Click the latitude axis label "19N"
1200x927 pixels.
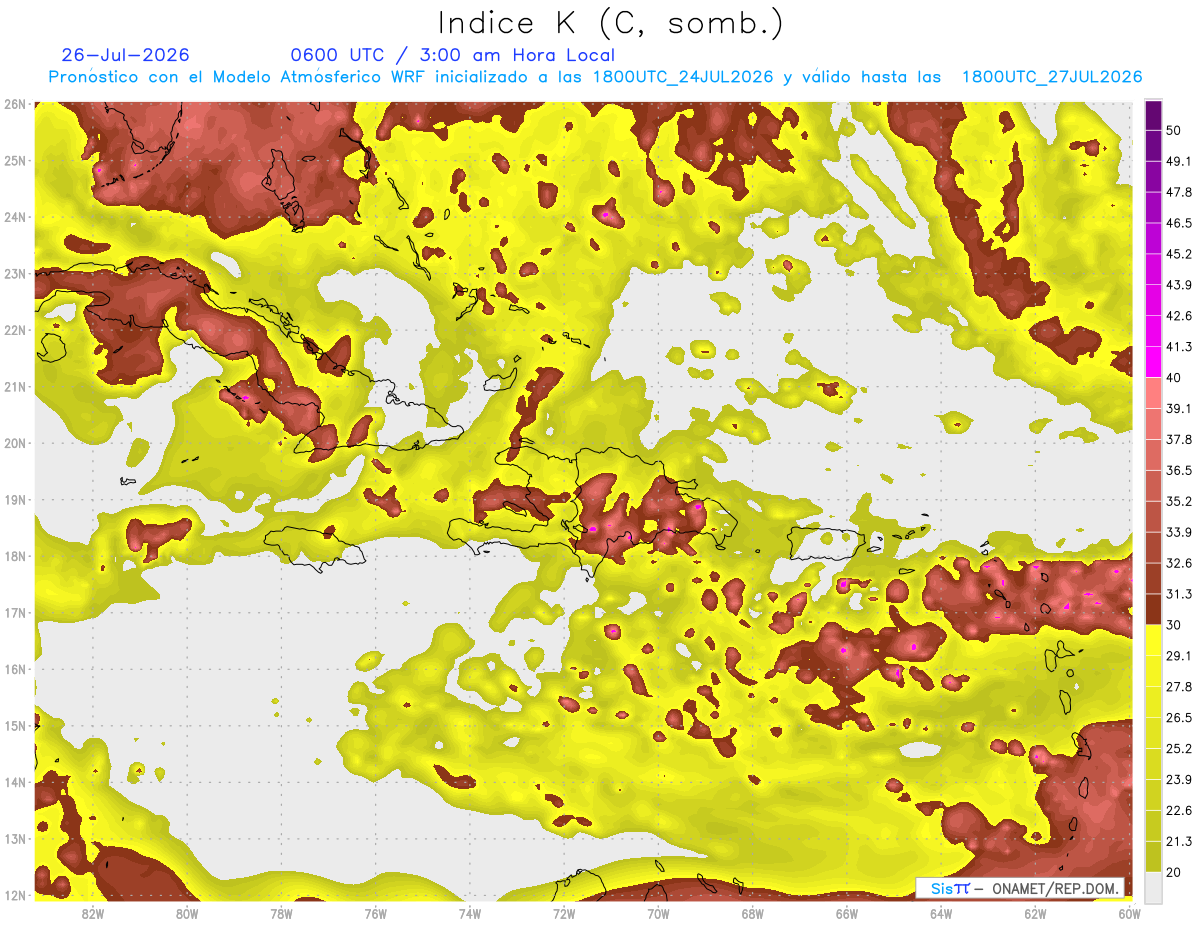pos(15,499)
